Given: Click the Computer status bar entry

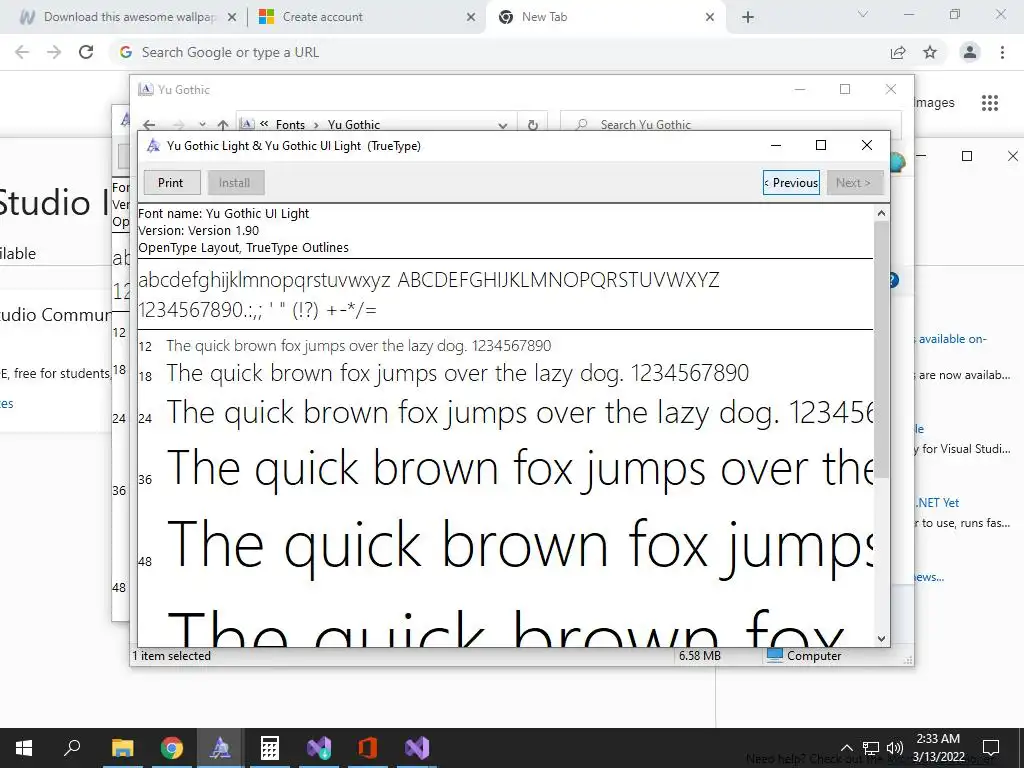Looking at the screenshot, I should [804, 656].
